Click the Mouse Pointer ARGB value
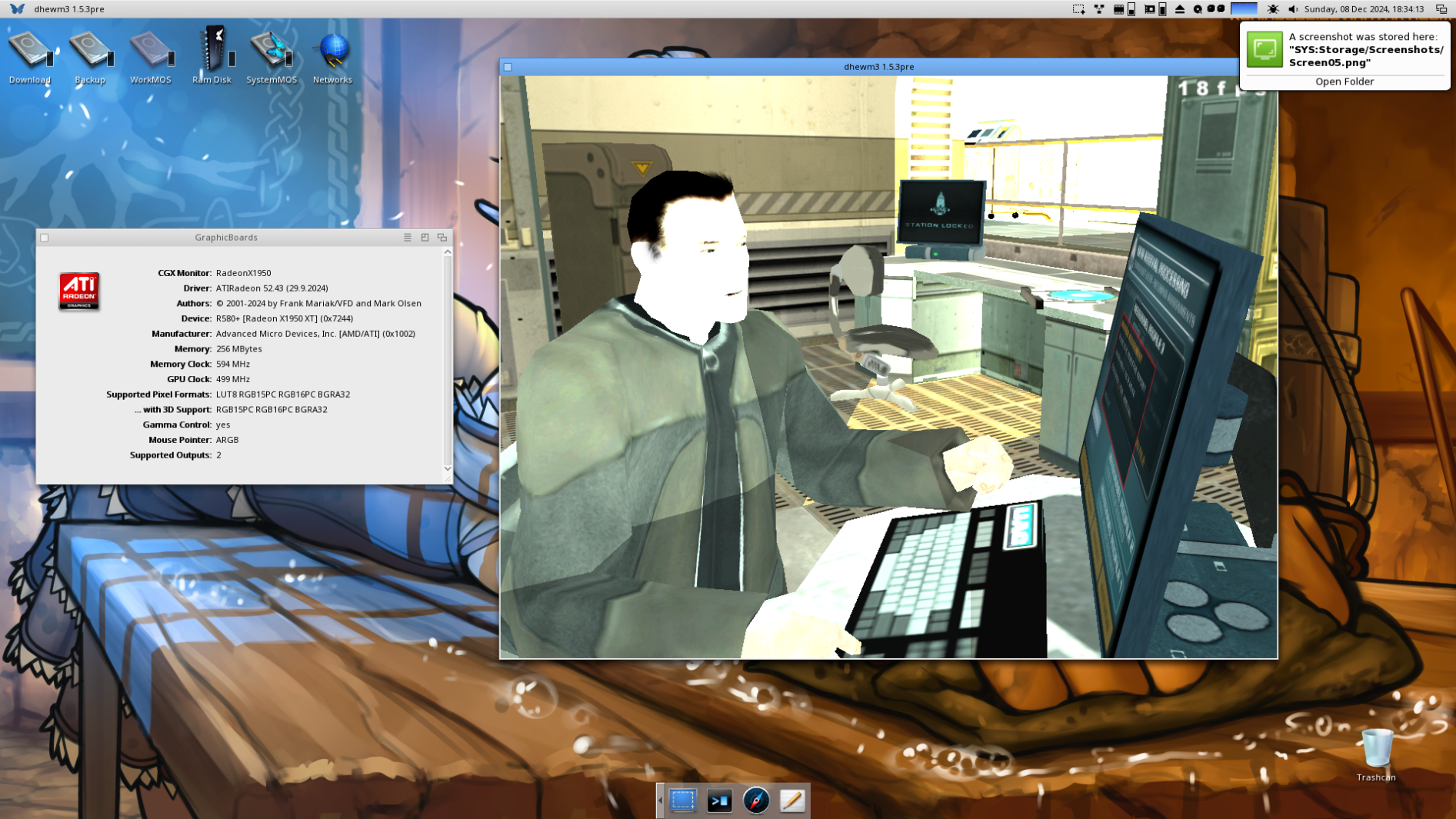Screen dimensions: 1456x819 click(x=227, y=440)
